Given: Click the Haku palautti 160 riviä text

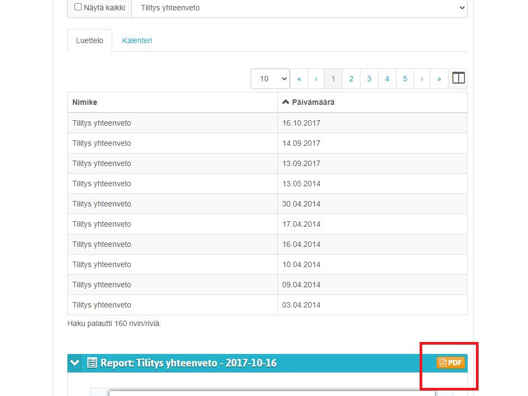Looking at the screenshot, I should 113,324.
